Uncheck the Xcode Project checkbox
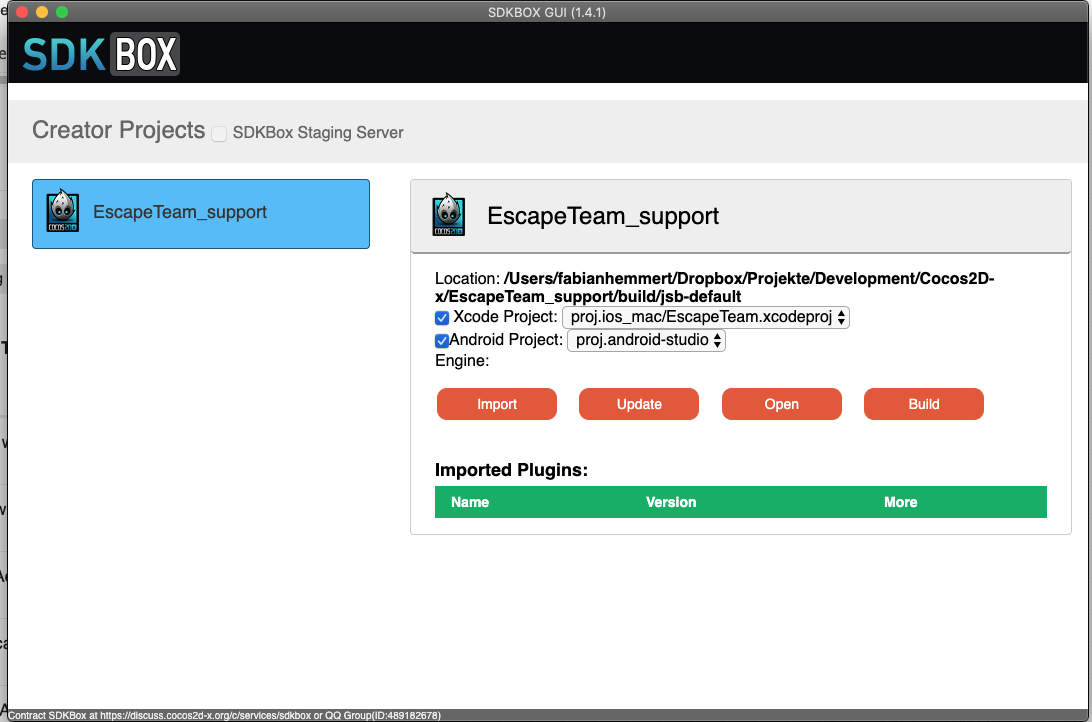Image resolution: width=1092 pixels, height=722 pixels. (442, 318)
